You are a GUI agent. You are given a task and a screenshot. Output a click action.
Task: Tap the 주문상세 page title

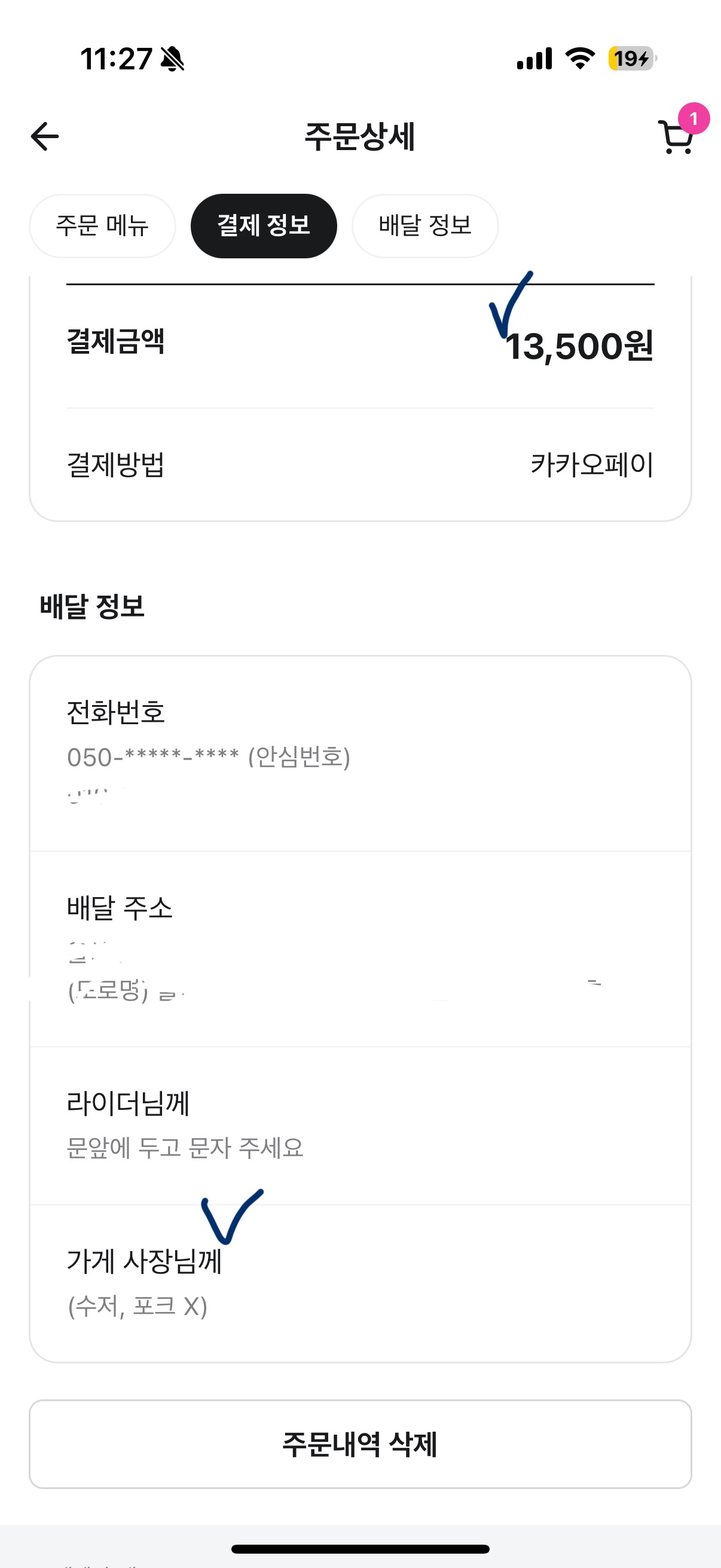[359, 136]
